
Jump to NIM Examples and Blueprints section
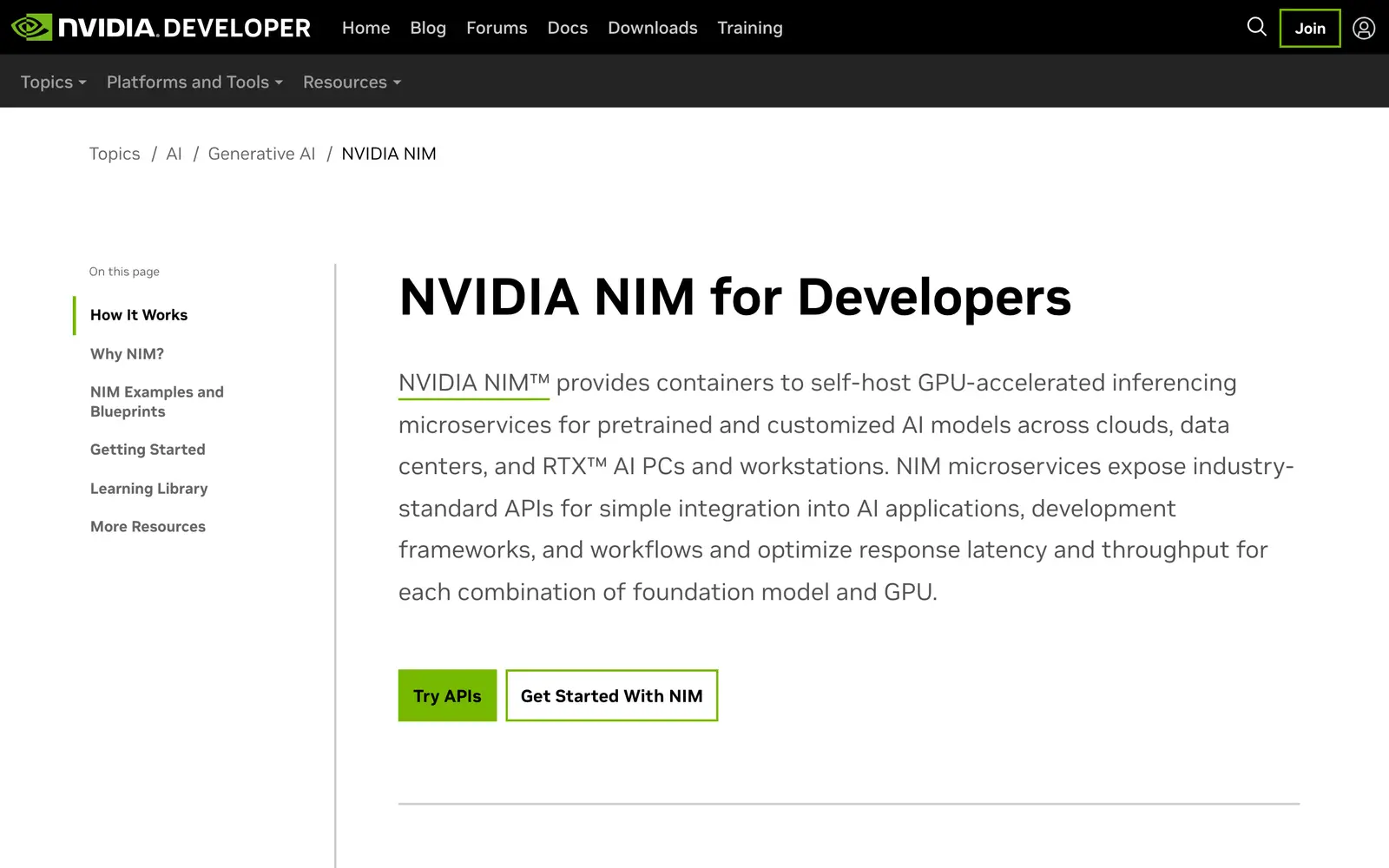click(157, 402)
